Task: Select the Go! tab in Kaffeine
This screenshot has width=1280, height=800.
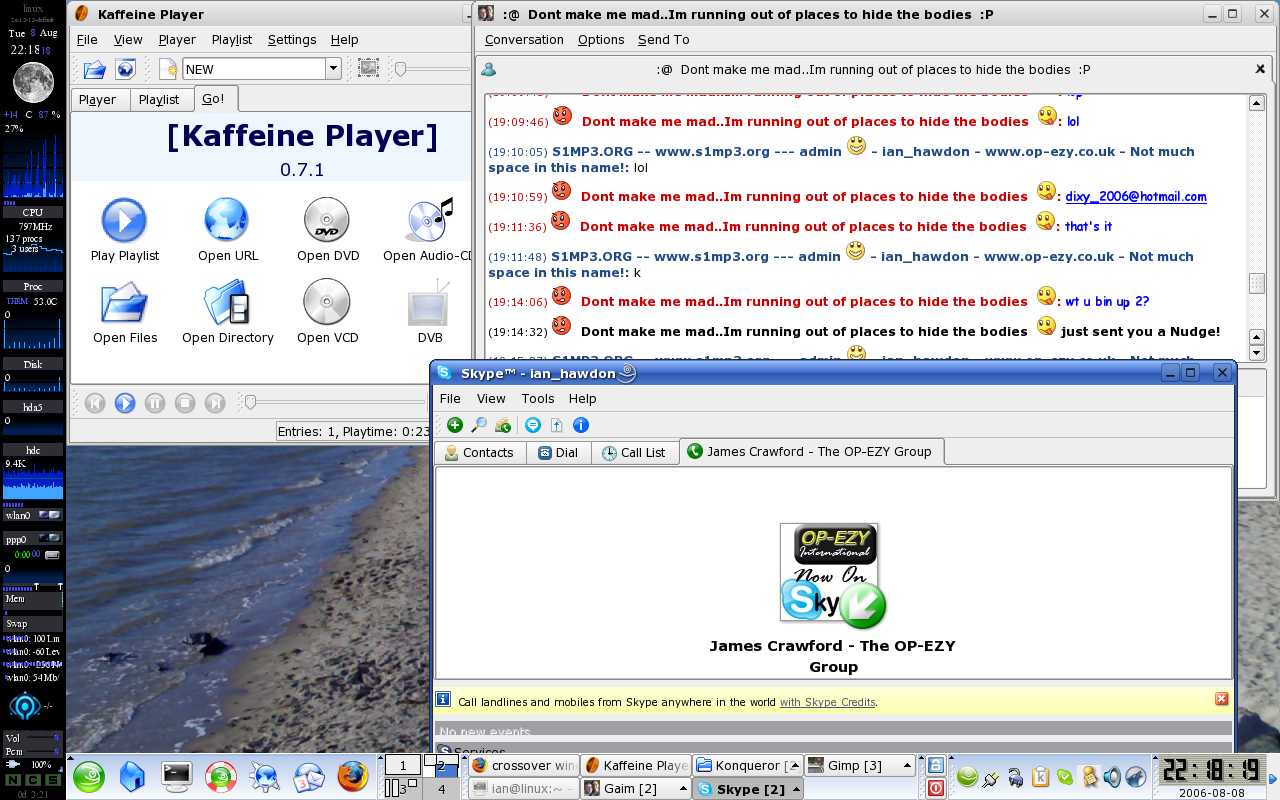Action: point(213,98)
